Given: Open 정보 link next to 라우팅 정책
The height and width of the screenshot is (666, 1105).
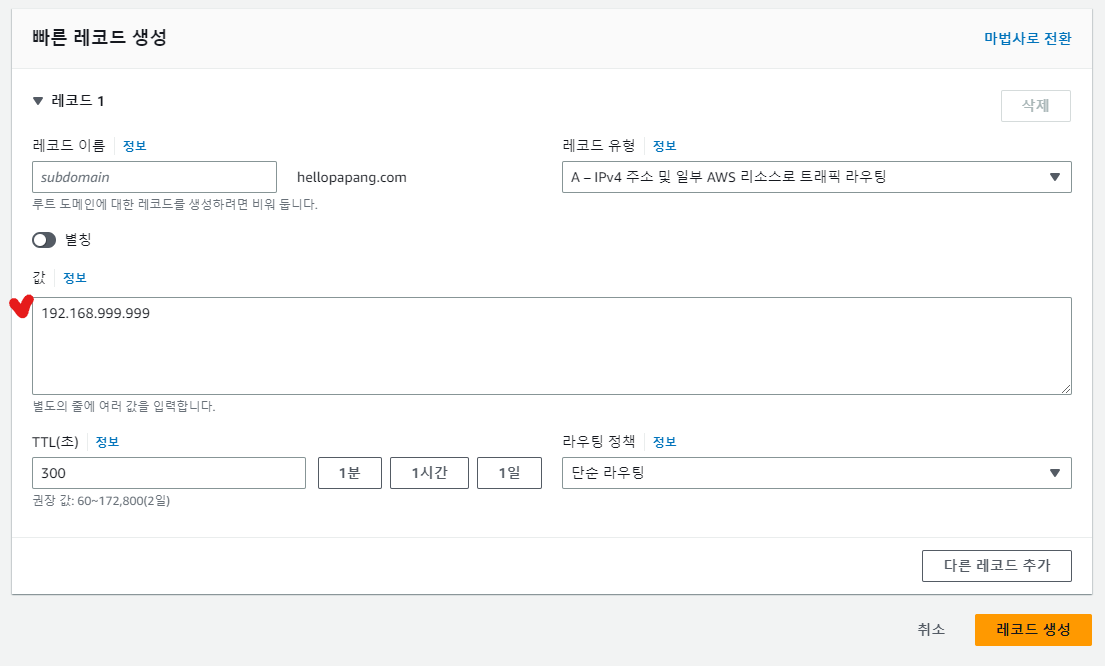Looking at the screenshot, I should (x=664, y=442).
